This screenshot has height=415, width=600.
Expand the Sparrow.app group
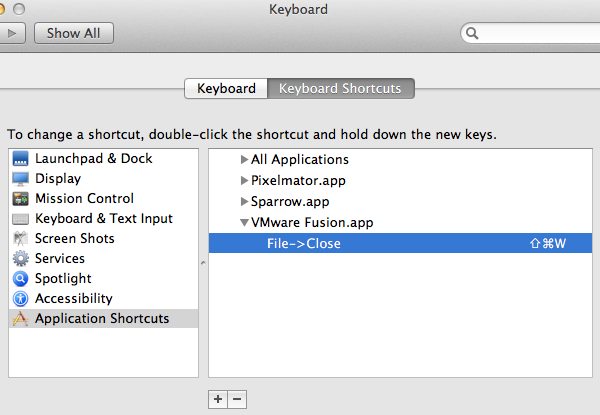click(x=244, y=202)
